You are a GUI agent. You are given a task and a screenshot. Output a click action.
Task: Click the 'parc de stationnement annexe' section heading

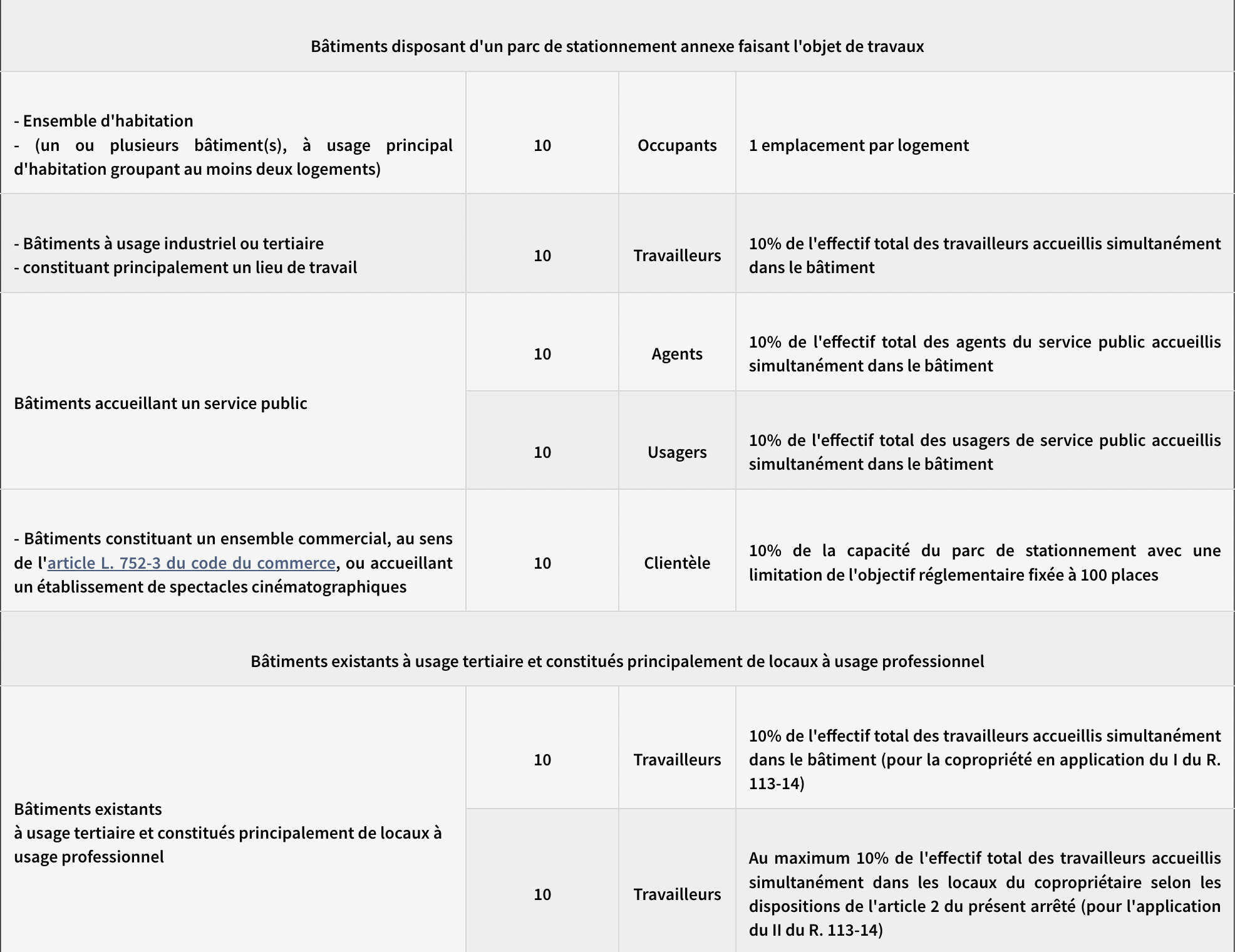pyautogui.click(x=617, y=46)
